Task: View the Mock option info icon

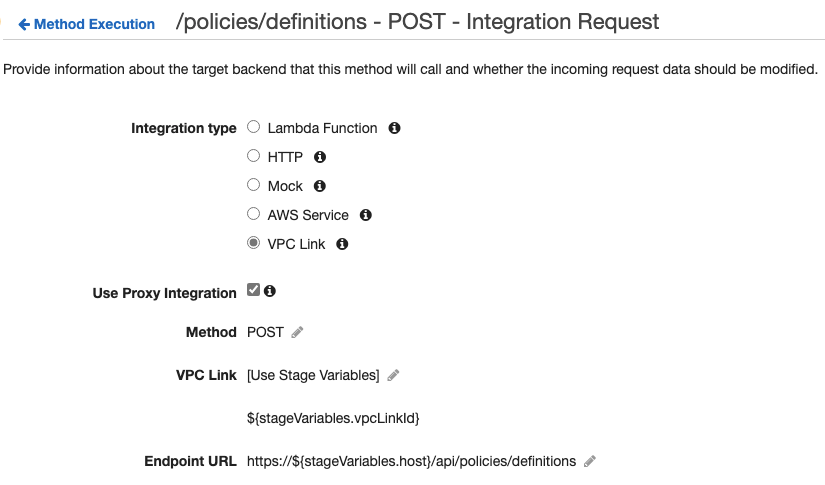Action: 319,186
